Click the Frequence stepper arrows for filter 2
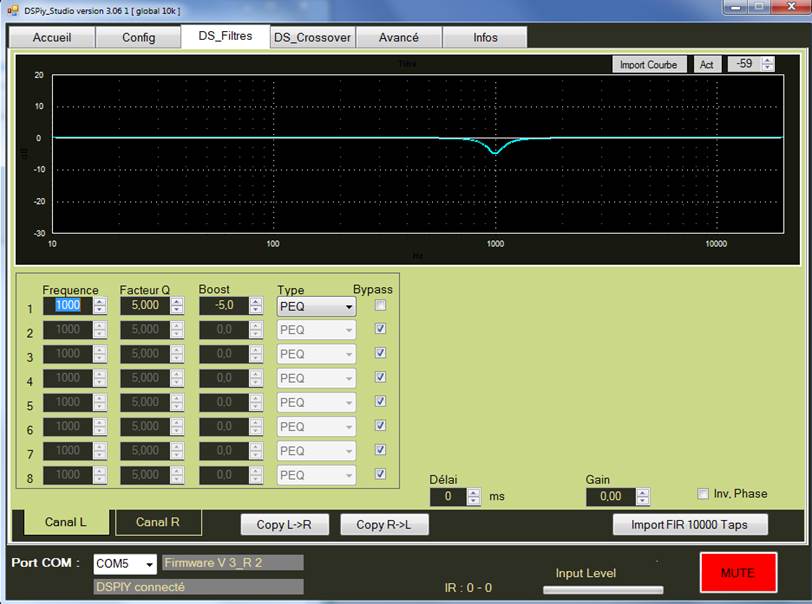The height and width of the screenshot is (604, 812). pyautogui.click(x=100, y=329)
